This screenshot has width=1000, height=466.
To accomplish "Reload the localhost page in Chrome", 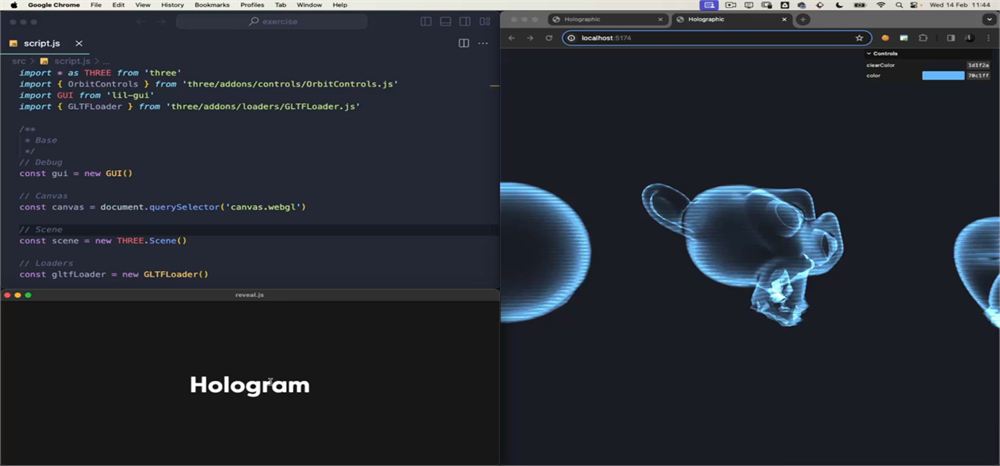I will coord(548,38).
